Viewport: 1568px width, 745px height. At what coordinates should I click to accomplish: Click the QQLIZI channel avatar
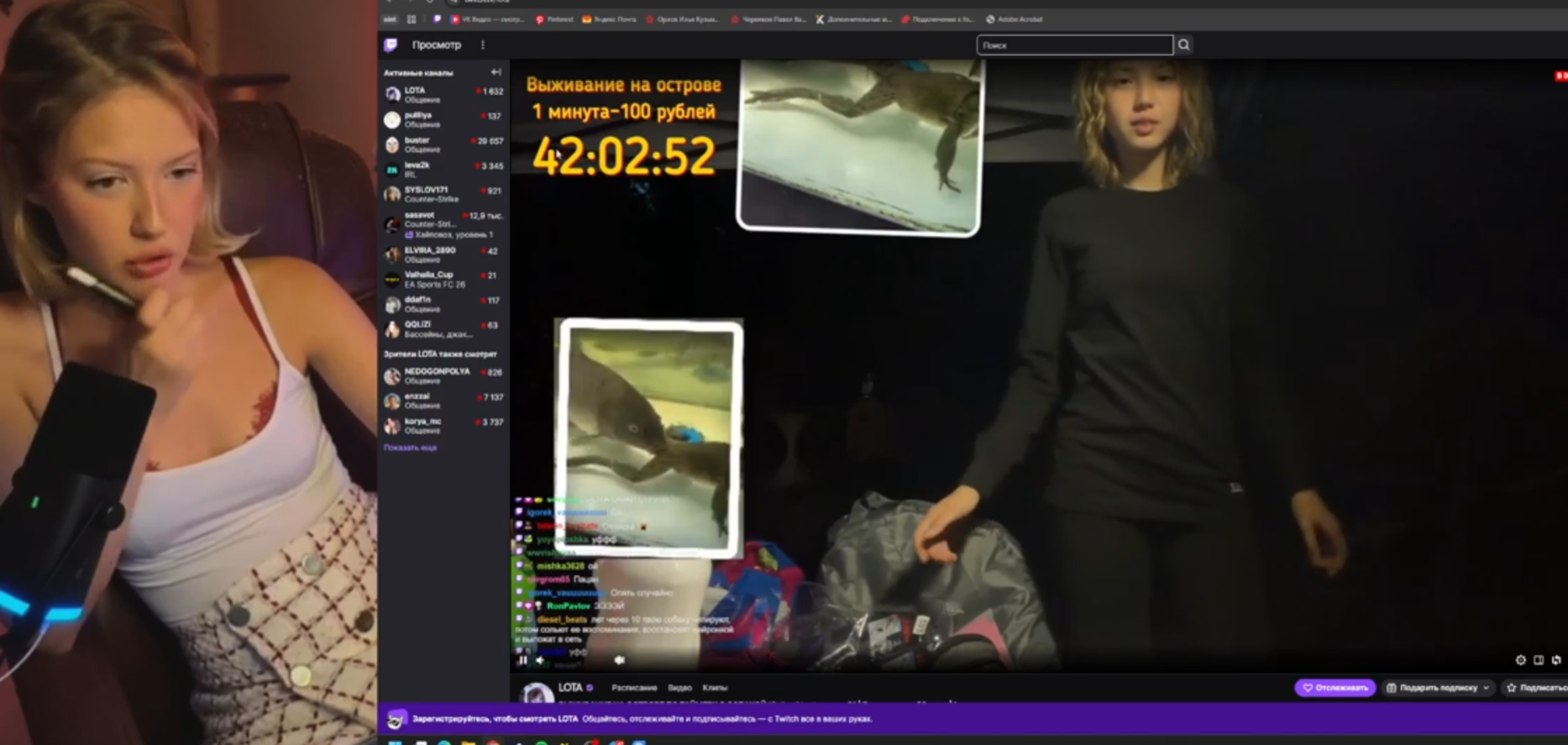[x=392, y=329]
